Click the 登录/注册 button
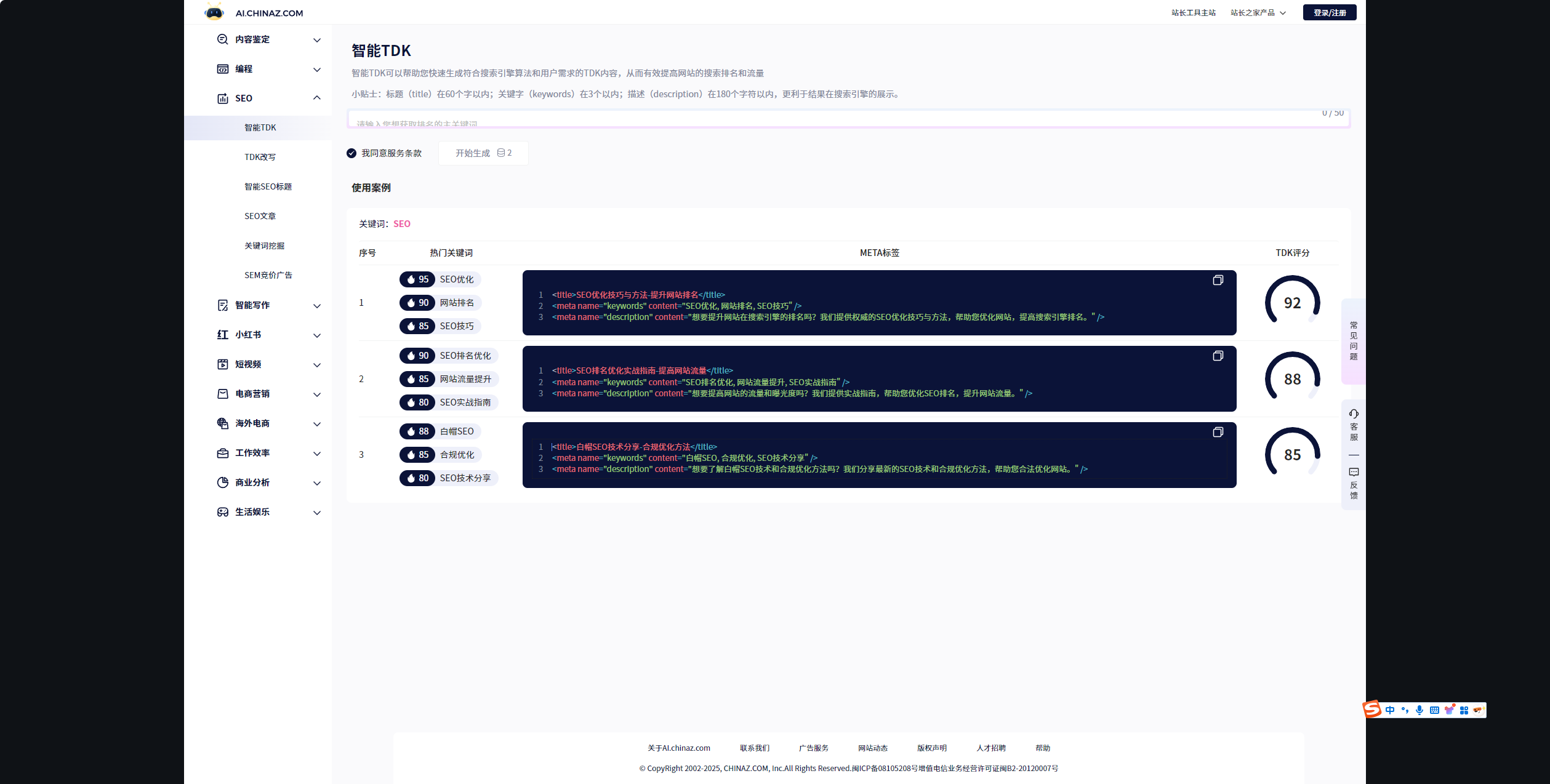Viewport: 1550px width, 784px height. [1329, 12]
